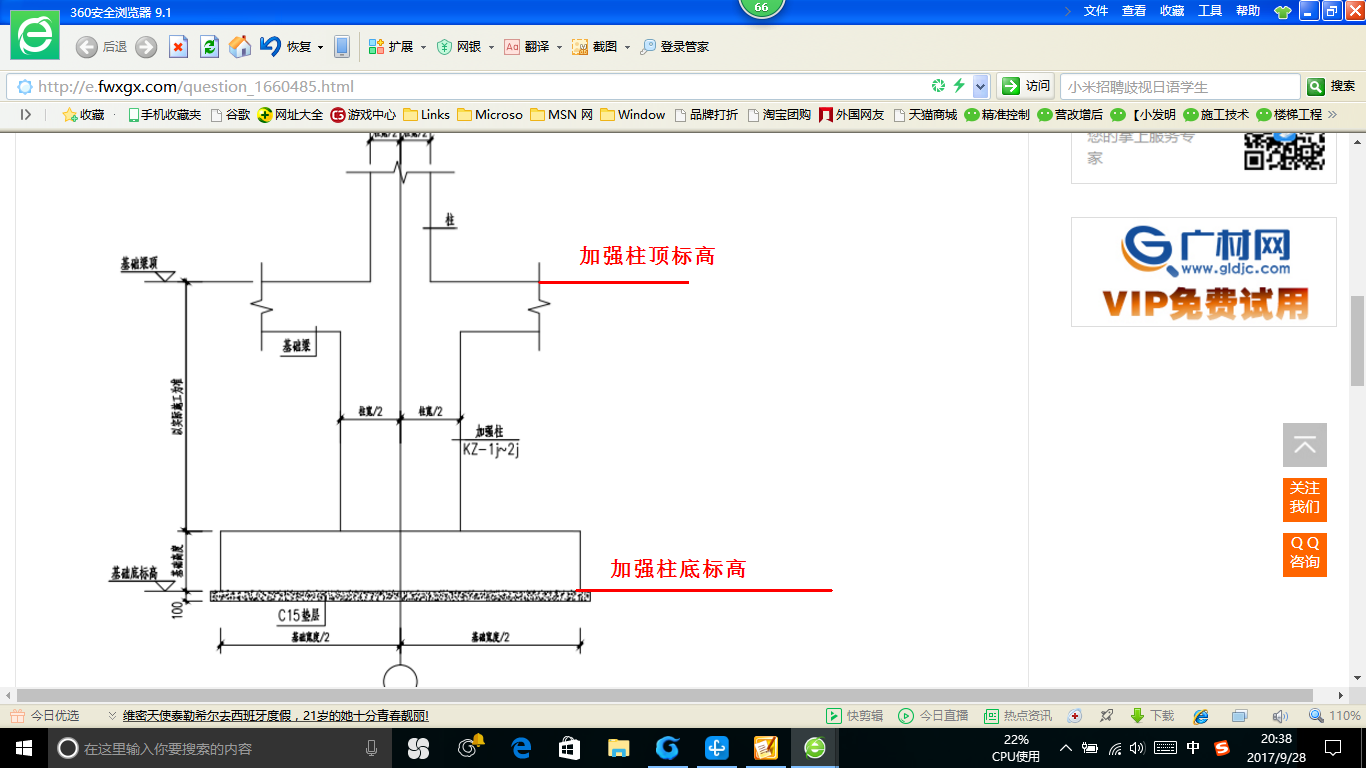The image size is (1366, 768).
Task: Click the 翻译 translate button
Action: coord(527,47)
